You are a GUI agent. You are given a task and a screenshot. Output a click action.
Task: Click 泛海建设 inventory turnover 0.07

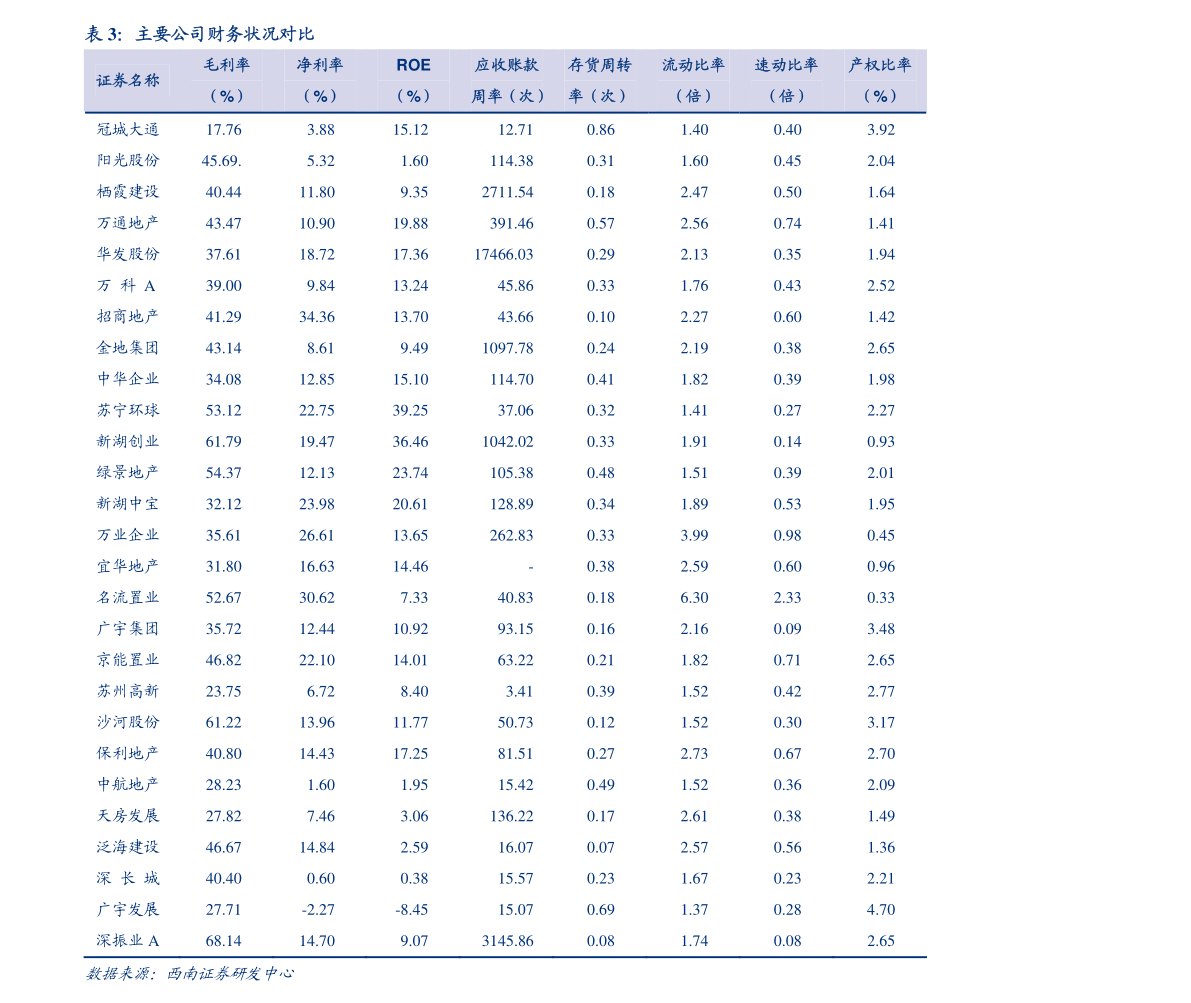(601, 847)
